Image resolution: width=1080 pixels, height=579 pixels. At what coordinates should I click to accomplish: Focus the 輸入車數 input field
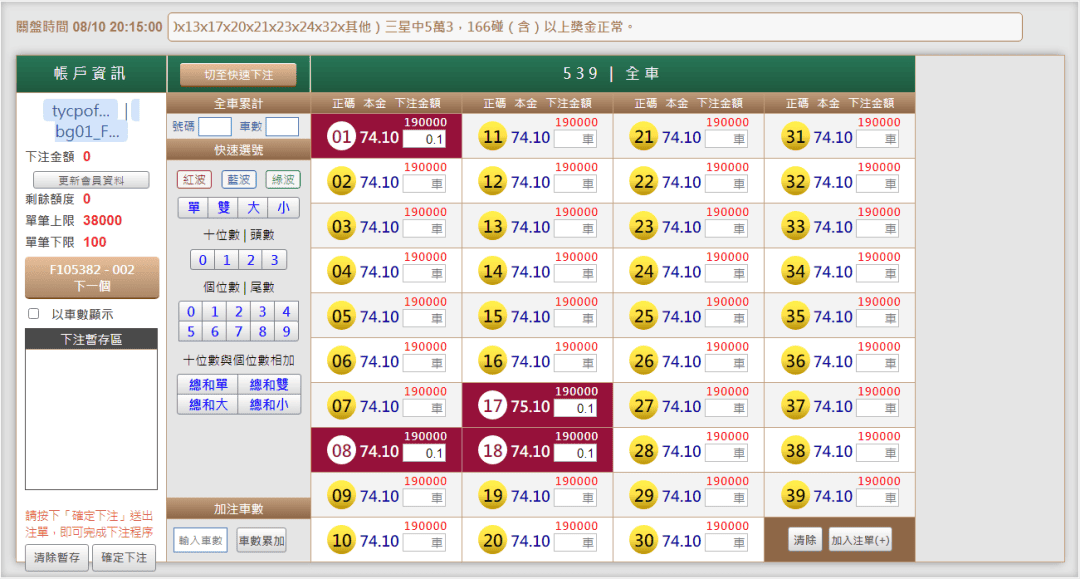pyautogui.click(x=200, y=540)
